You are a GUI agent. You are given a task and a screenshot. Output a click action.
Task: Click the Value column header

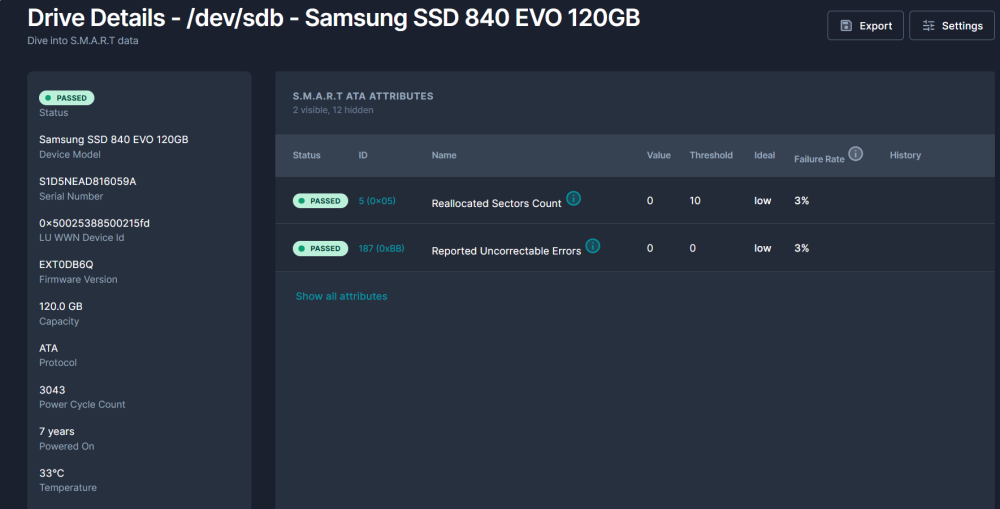click(659, 155)
